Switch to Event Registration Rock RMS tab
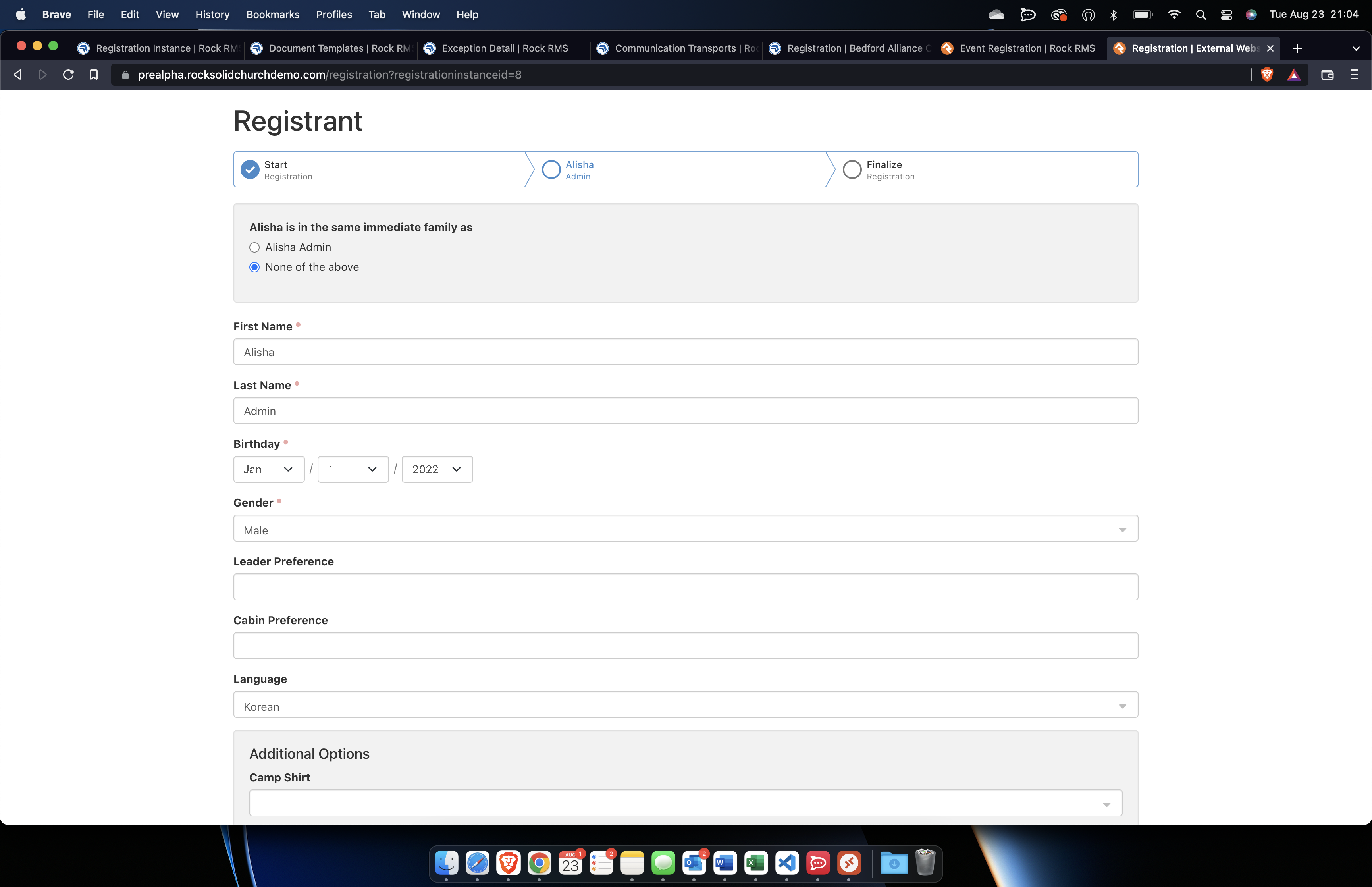The image size is (1372, 887). tap(1020, 48)
